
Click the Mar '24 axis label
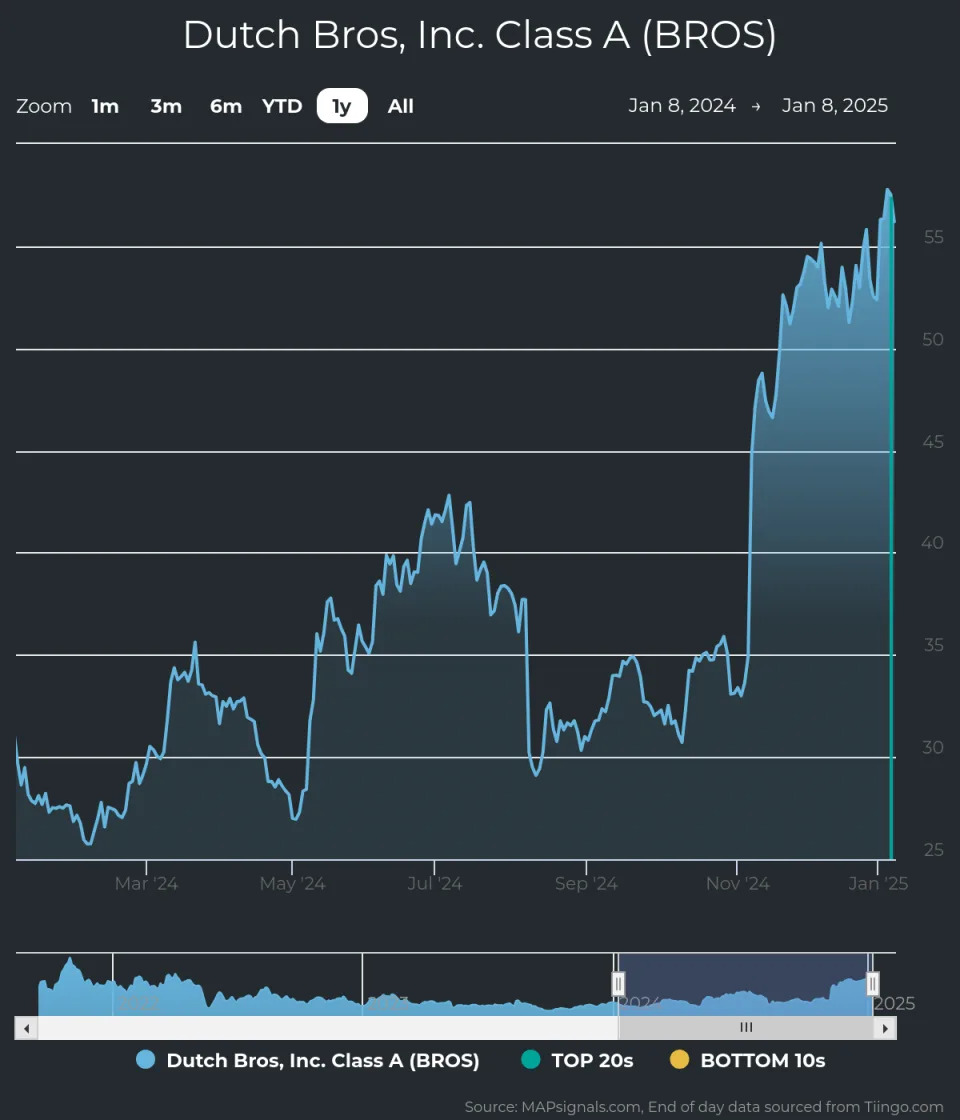pyautogui.click(x=146, y=884)
